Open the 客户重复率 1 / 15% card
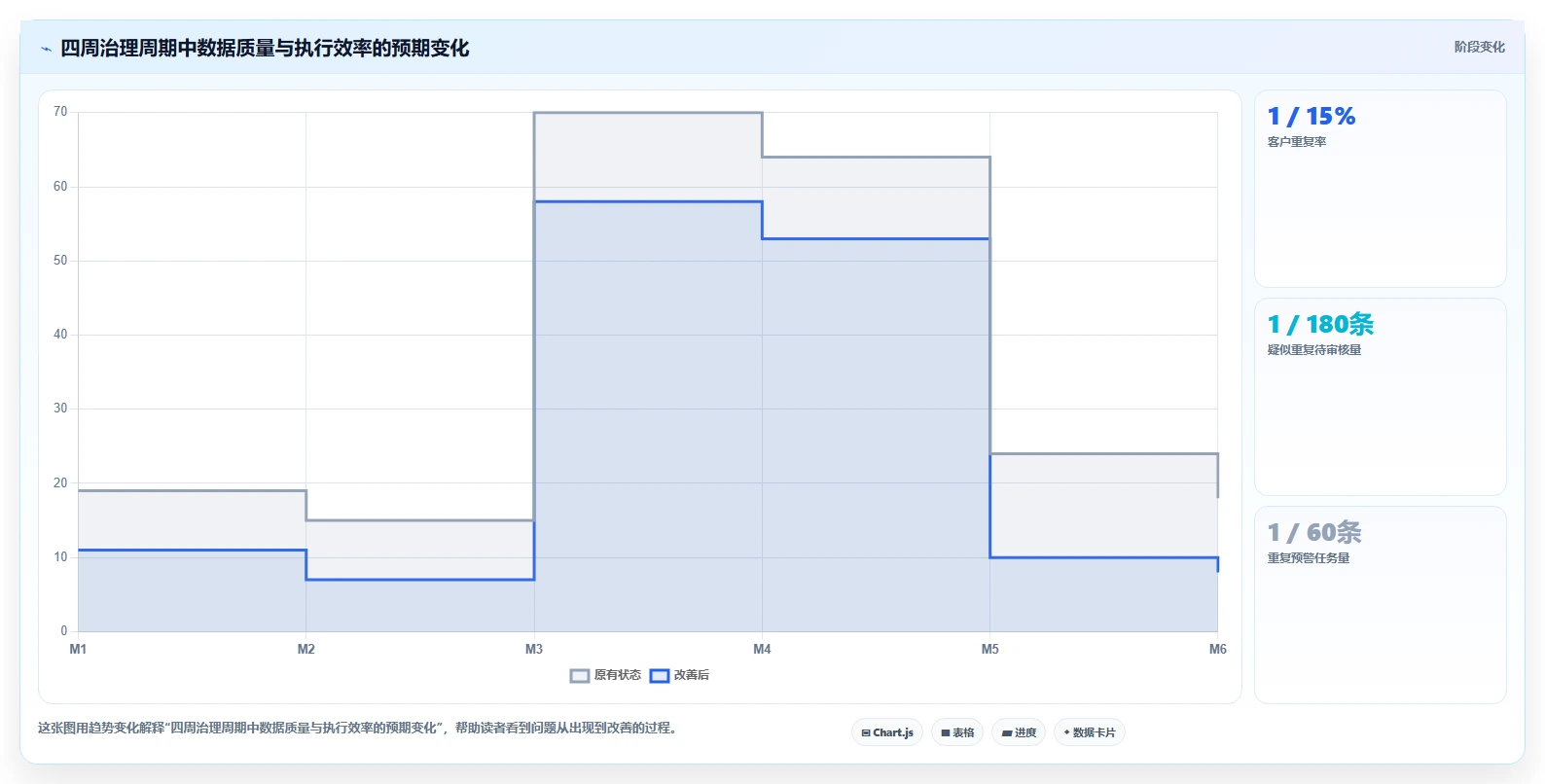This screenshot has height=784, width=1545. coord(1381,189)
